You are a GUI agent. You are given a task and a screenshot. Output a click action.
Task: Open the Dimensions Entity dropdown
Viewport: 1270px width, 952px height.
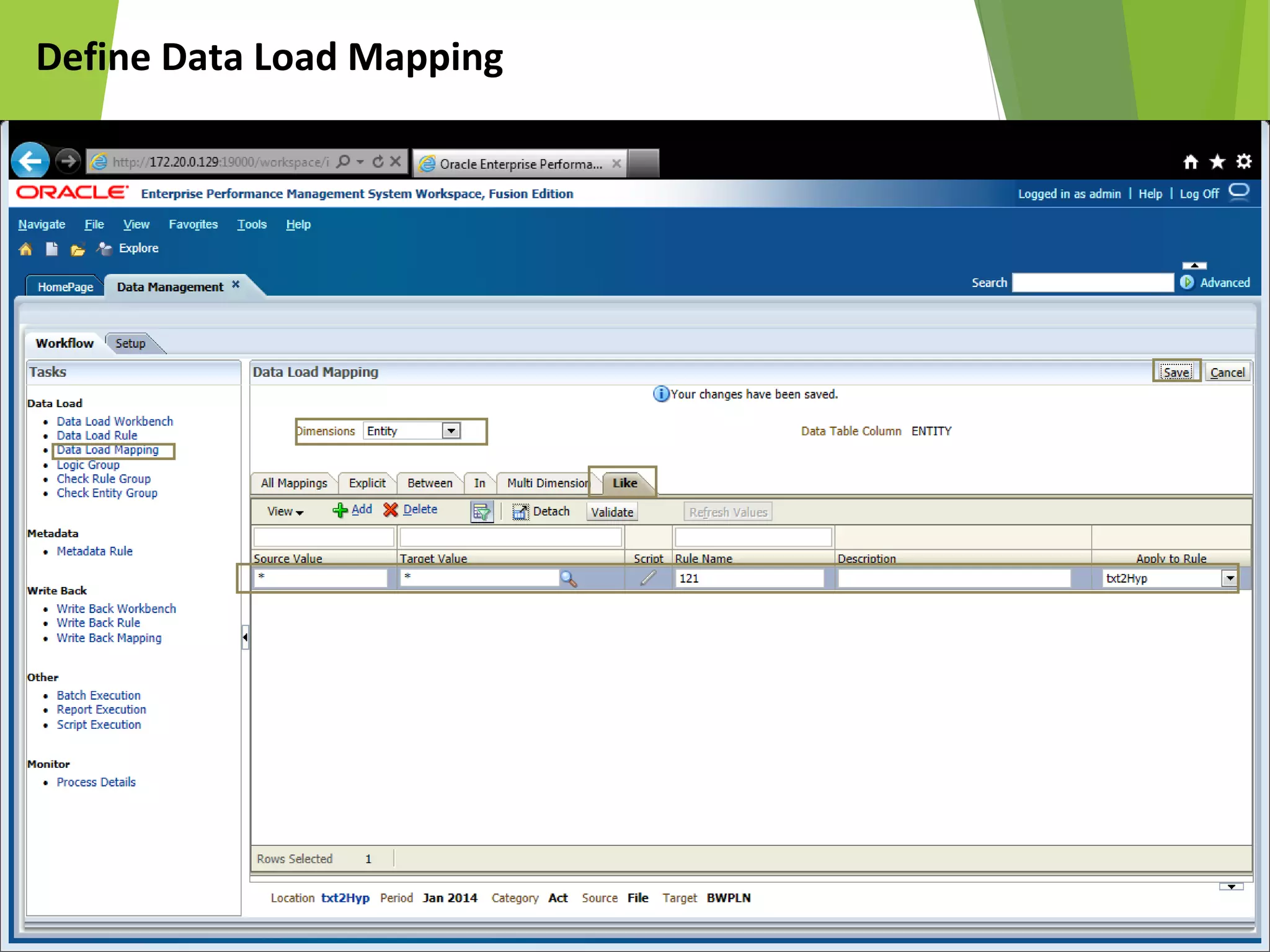click(x=451, y=431)
